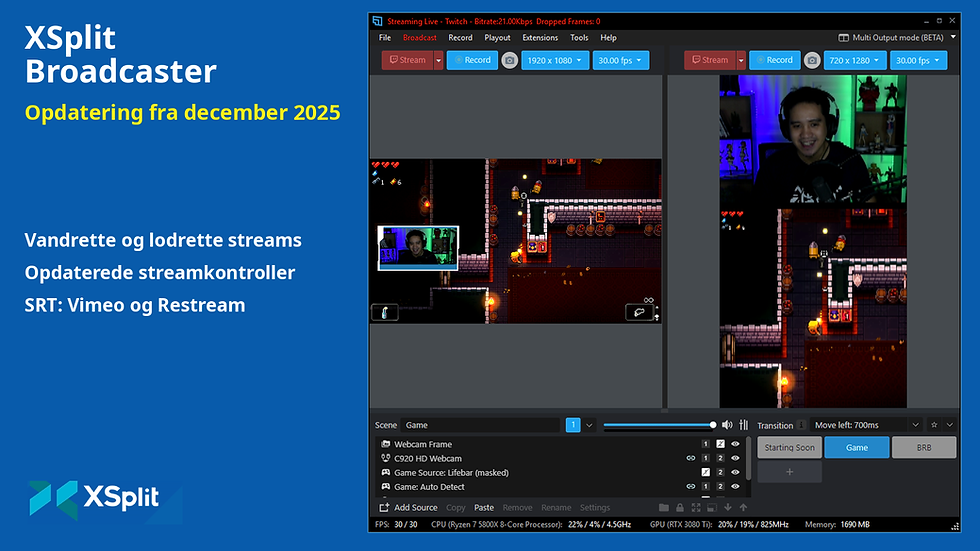Image resolution: width=980 pixels, height=551 pixels.
Task: Toggle output 1 for Game: Auto Detect
Action: pos(706,487)
